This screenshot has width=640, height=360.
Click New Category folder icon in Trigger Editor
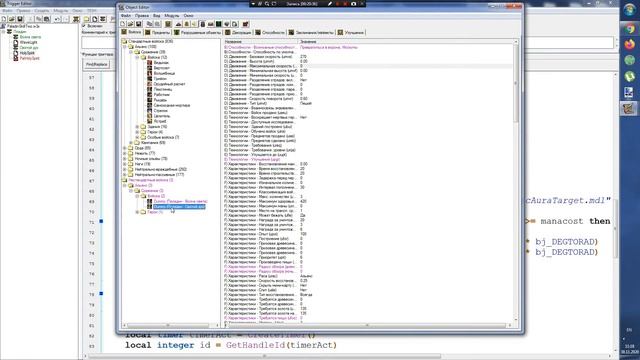click(87, 19)
